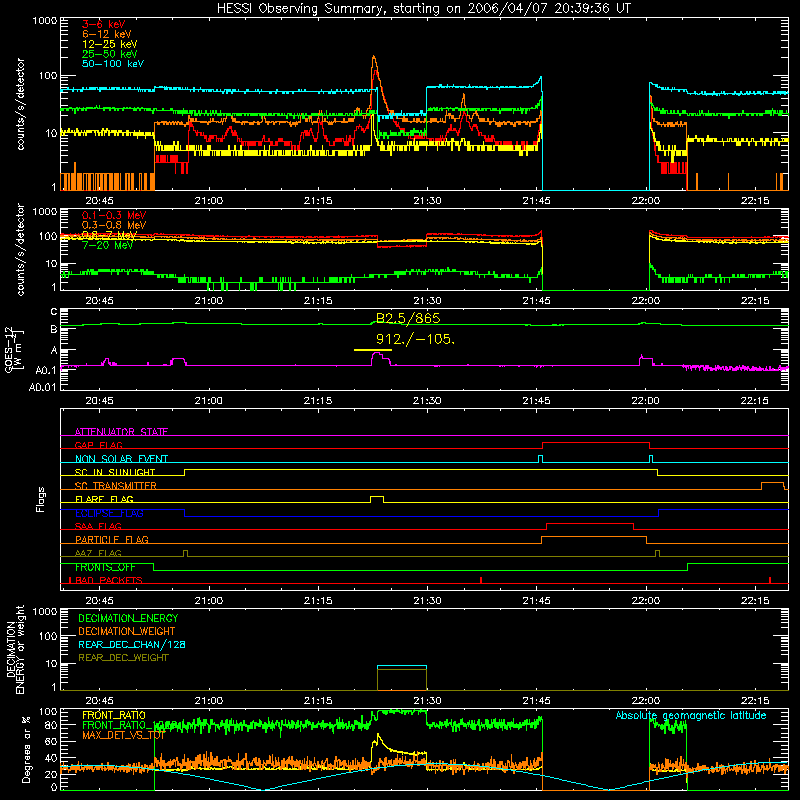Viewport: 800px width, 800px height.
Task: Click the SC_IN_SUNLIGHT flag label
Action: [x=115, y=472]
